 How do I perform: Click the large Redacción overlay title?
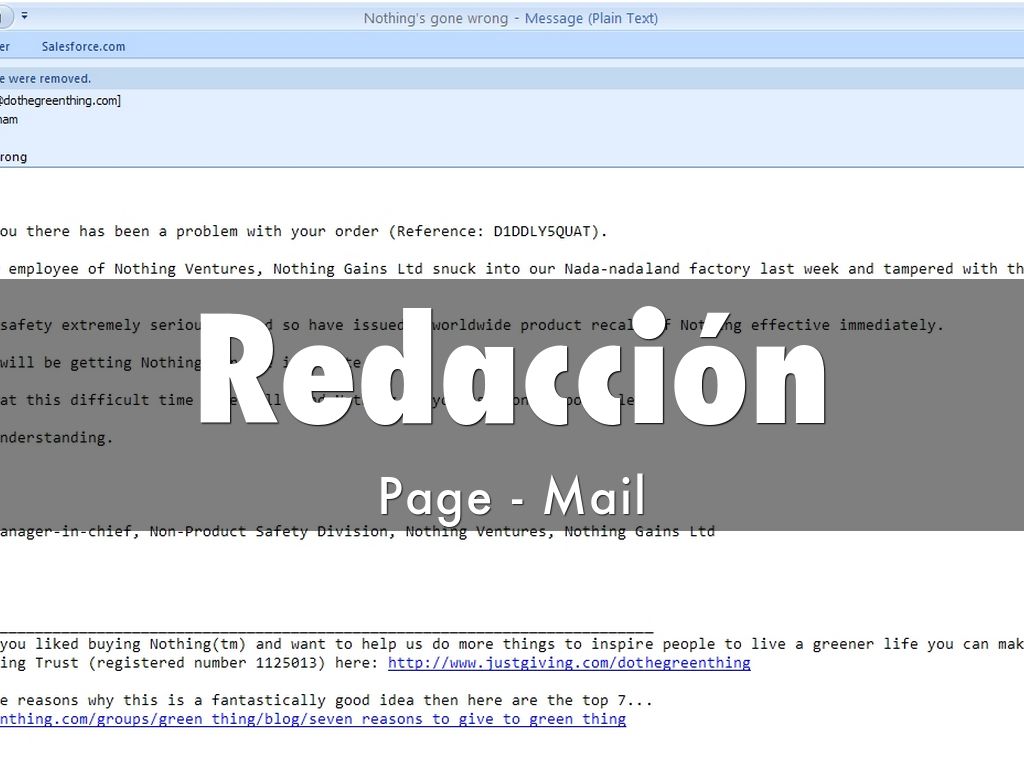click(x=512, y=372)
